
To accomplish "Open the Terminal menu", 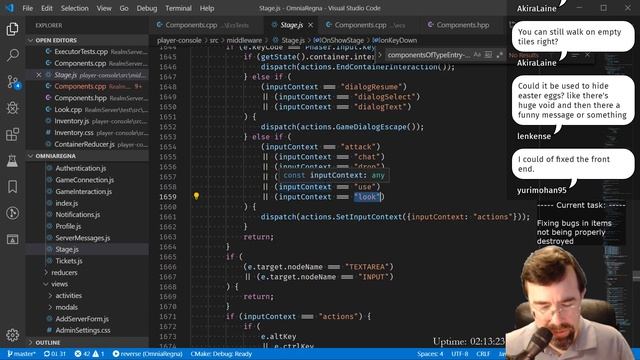I will point(178,8).
